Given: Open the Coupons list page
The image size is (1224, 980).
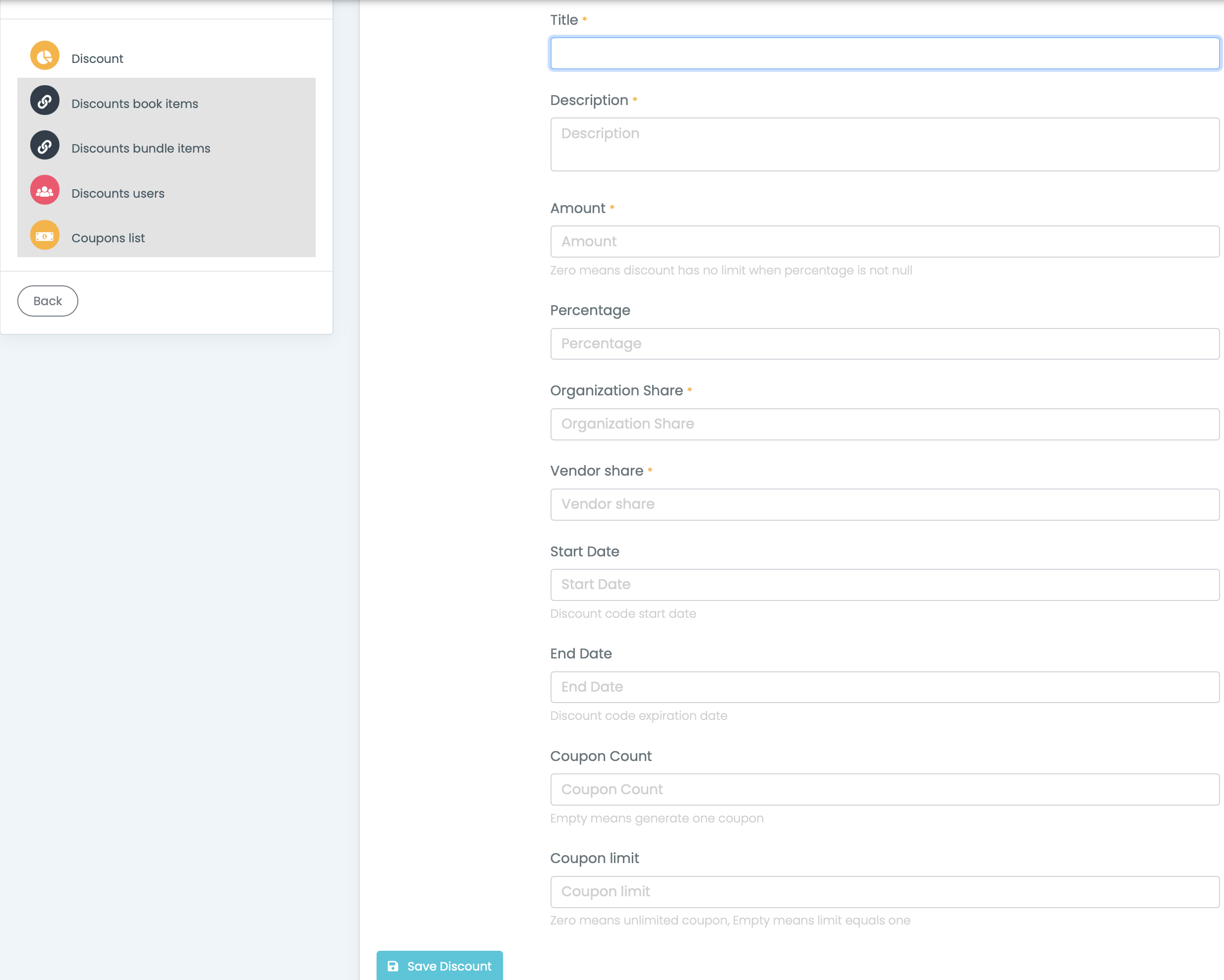Looking at the screenshot, I should coord(108,238).
